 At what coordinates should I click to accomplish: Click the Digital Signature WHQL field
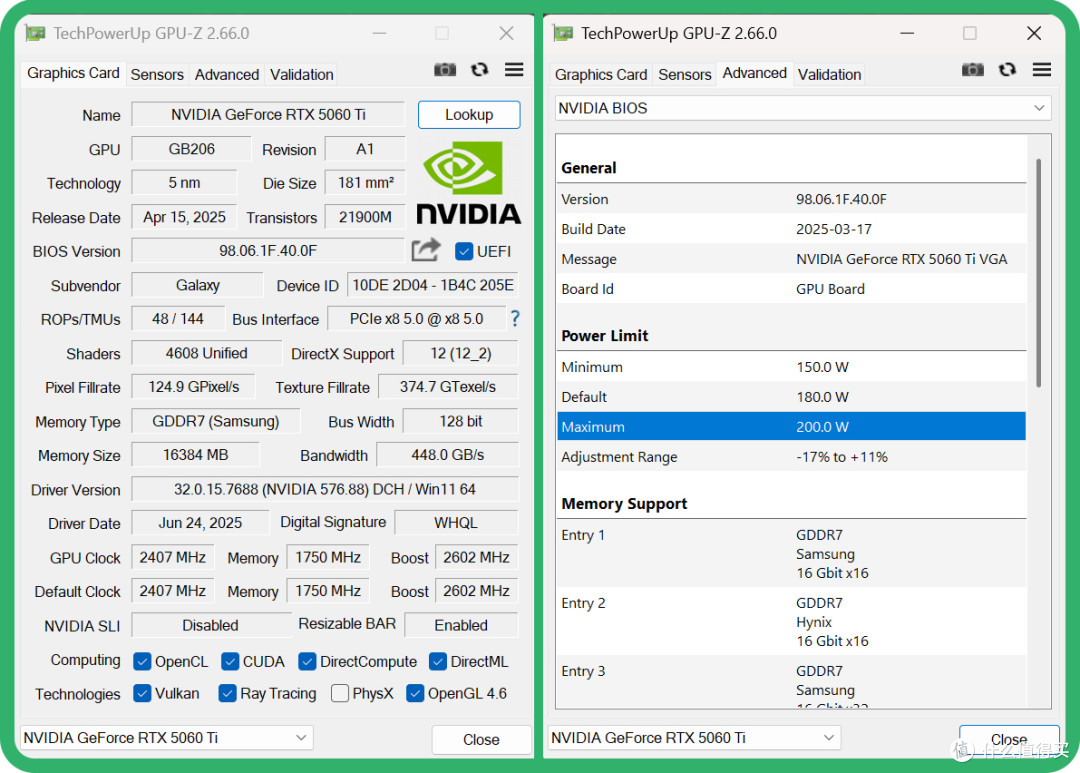point(455,522)
